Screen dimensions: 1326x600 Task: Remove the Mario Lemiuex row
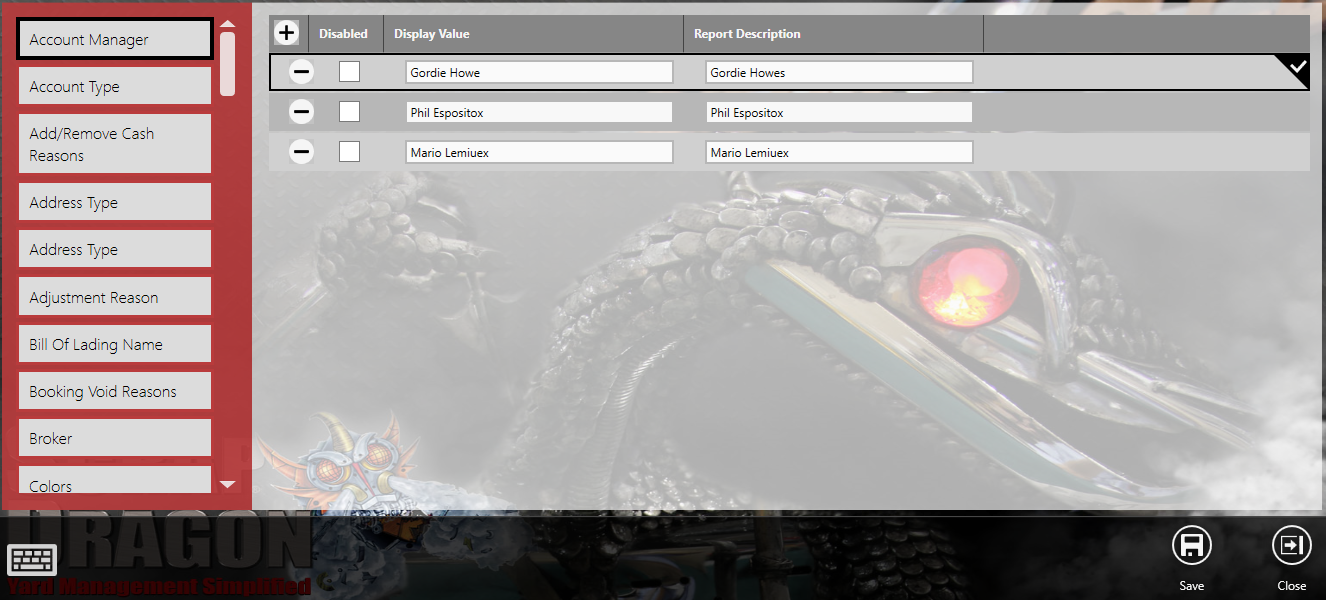pos(301,152)
